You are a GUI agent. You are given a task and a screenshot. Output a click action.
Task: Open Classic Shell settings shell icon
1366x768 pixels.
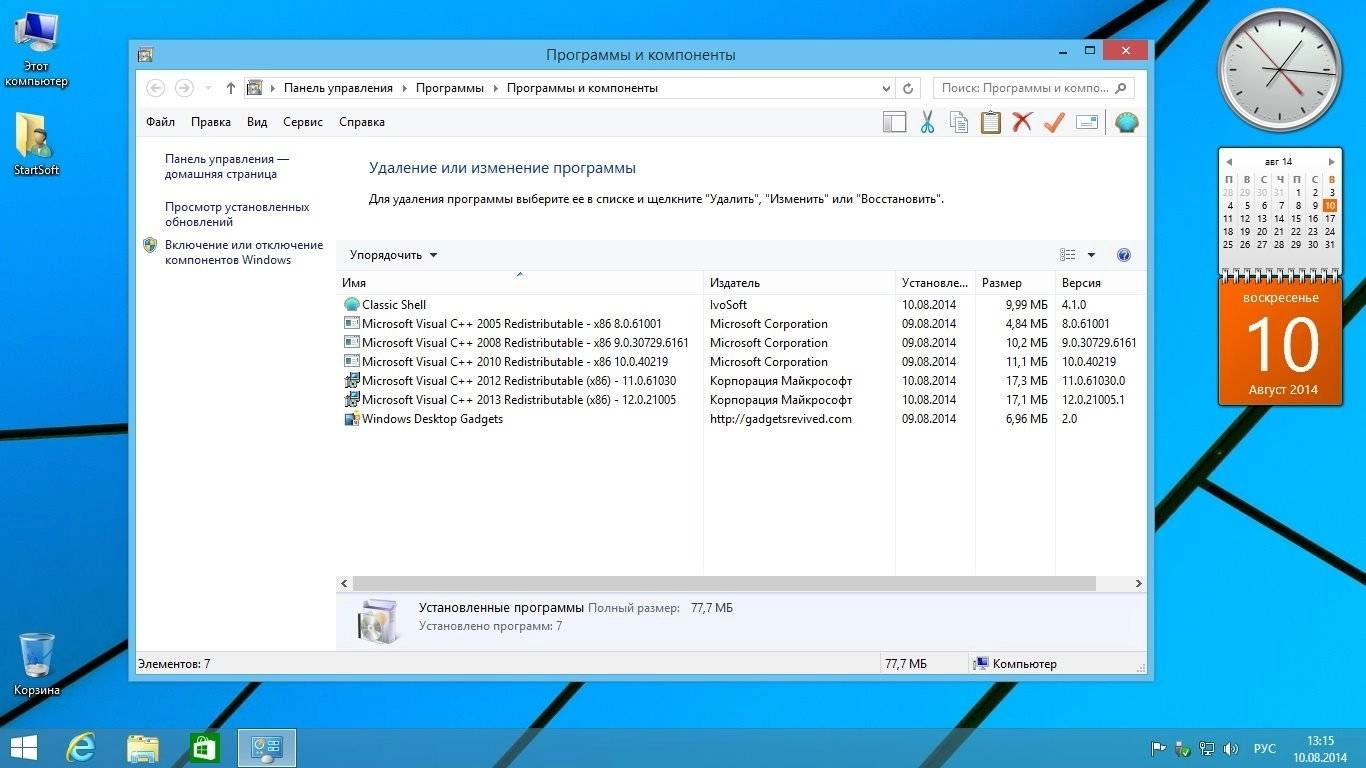coord(1127,122)
